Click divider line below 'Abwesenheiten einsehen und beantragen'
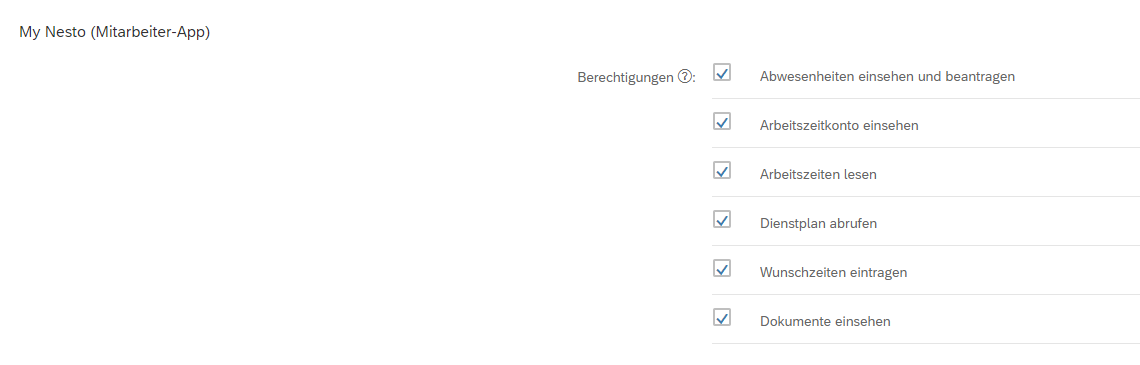 point(926,98)
